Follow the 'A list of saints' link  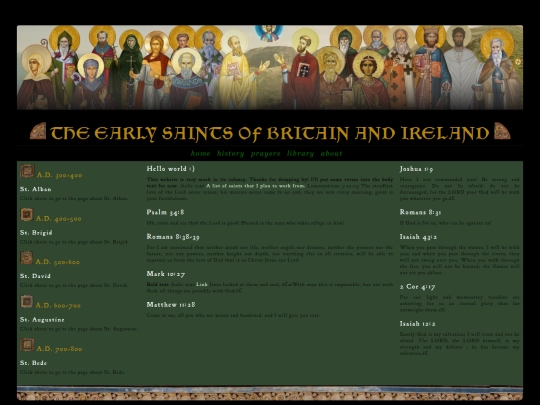(256, 186)
